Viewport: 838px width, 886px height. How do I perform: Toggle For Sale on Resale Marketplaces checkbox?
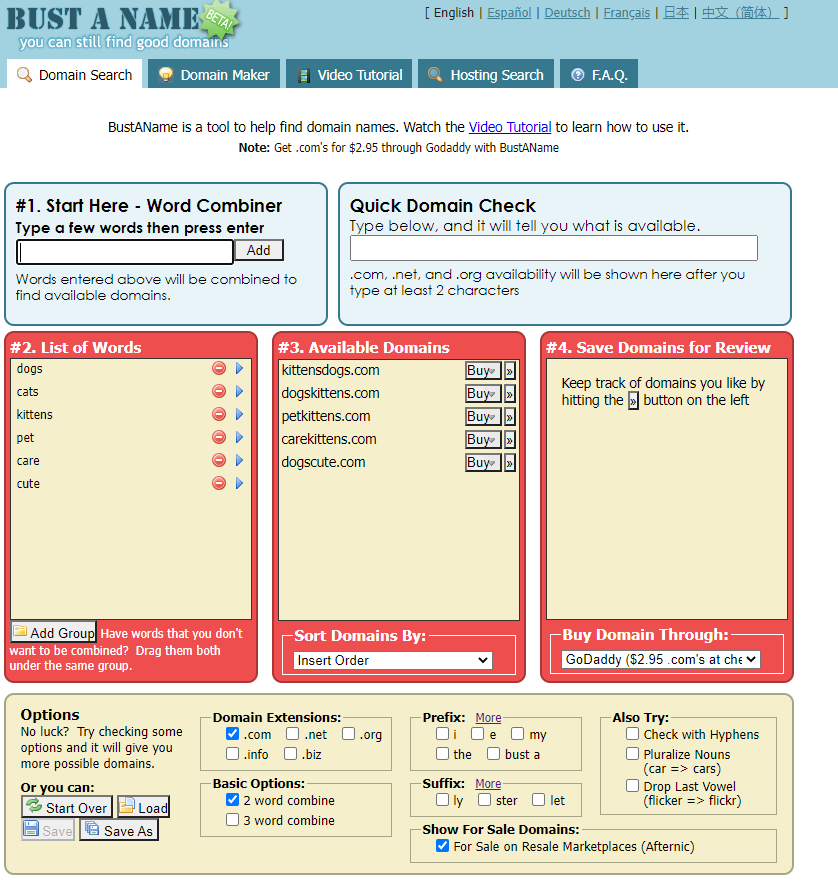[x=442, y=845]
